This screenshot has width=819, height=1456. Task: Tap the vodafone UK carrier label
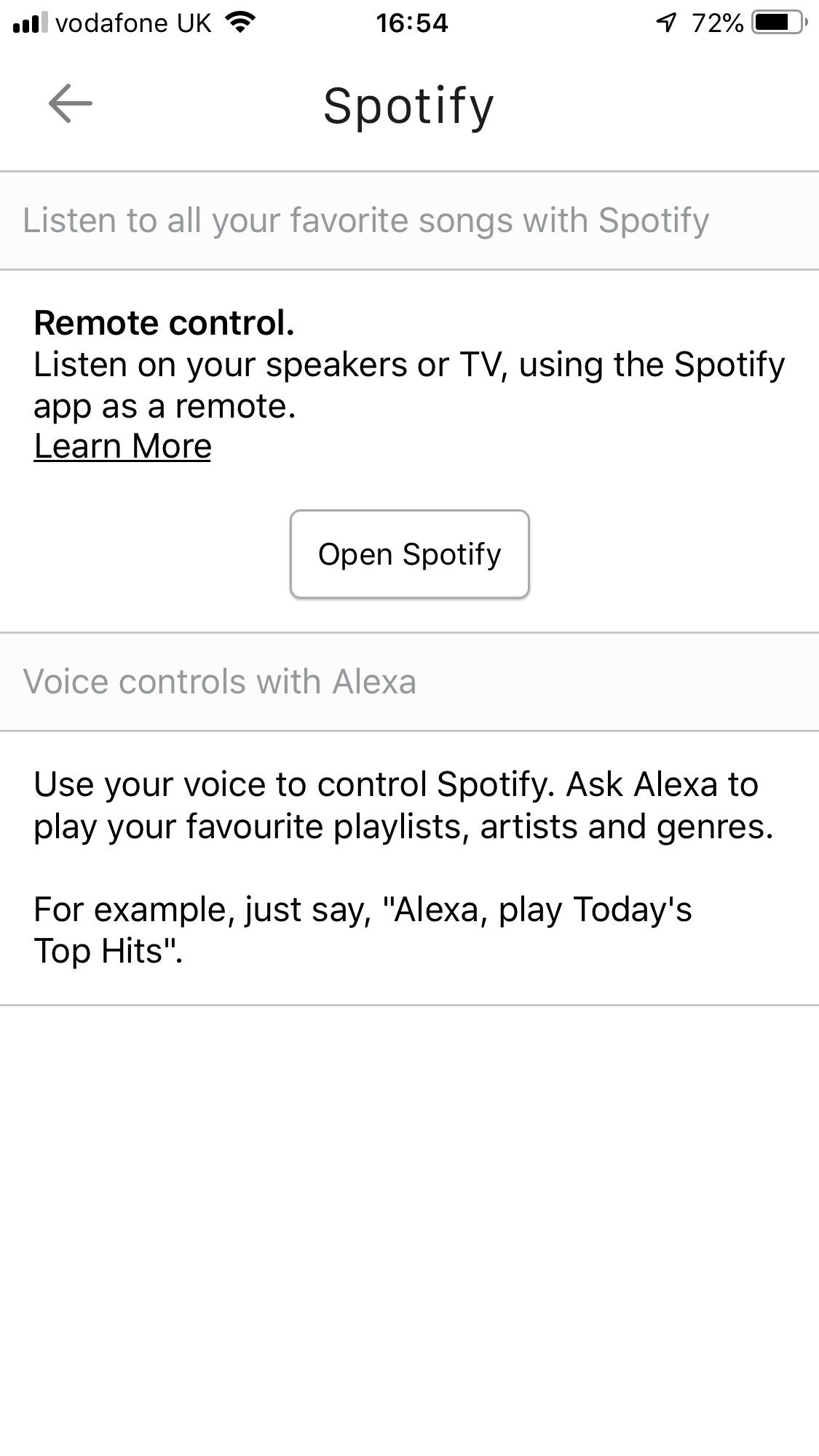tap(133, 23)
